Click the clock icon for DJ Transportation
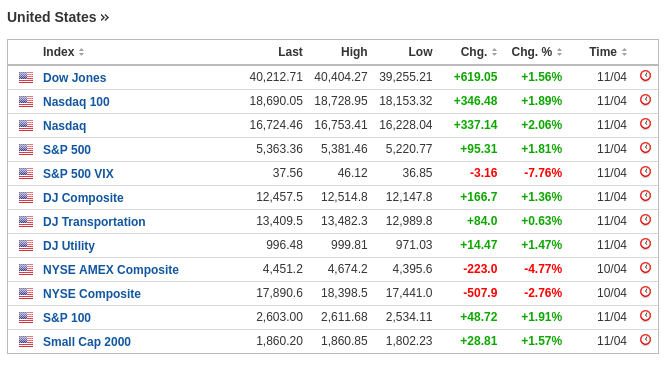 coord(646,219)
